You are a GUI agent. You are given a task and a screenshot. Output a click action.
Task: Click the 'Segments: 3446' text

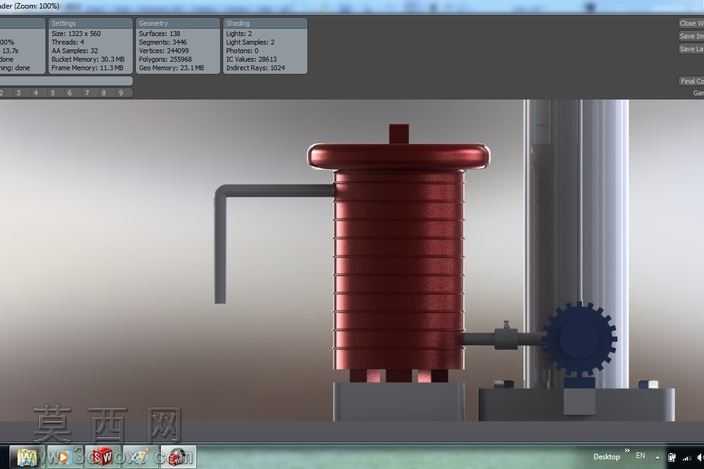[x=163, y=42]
